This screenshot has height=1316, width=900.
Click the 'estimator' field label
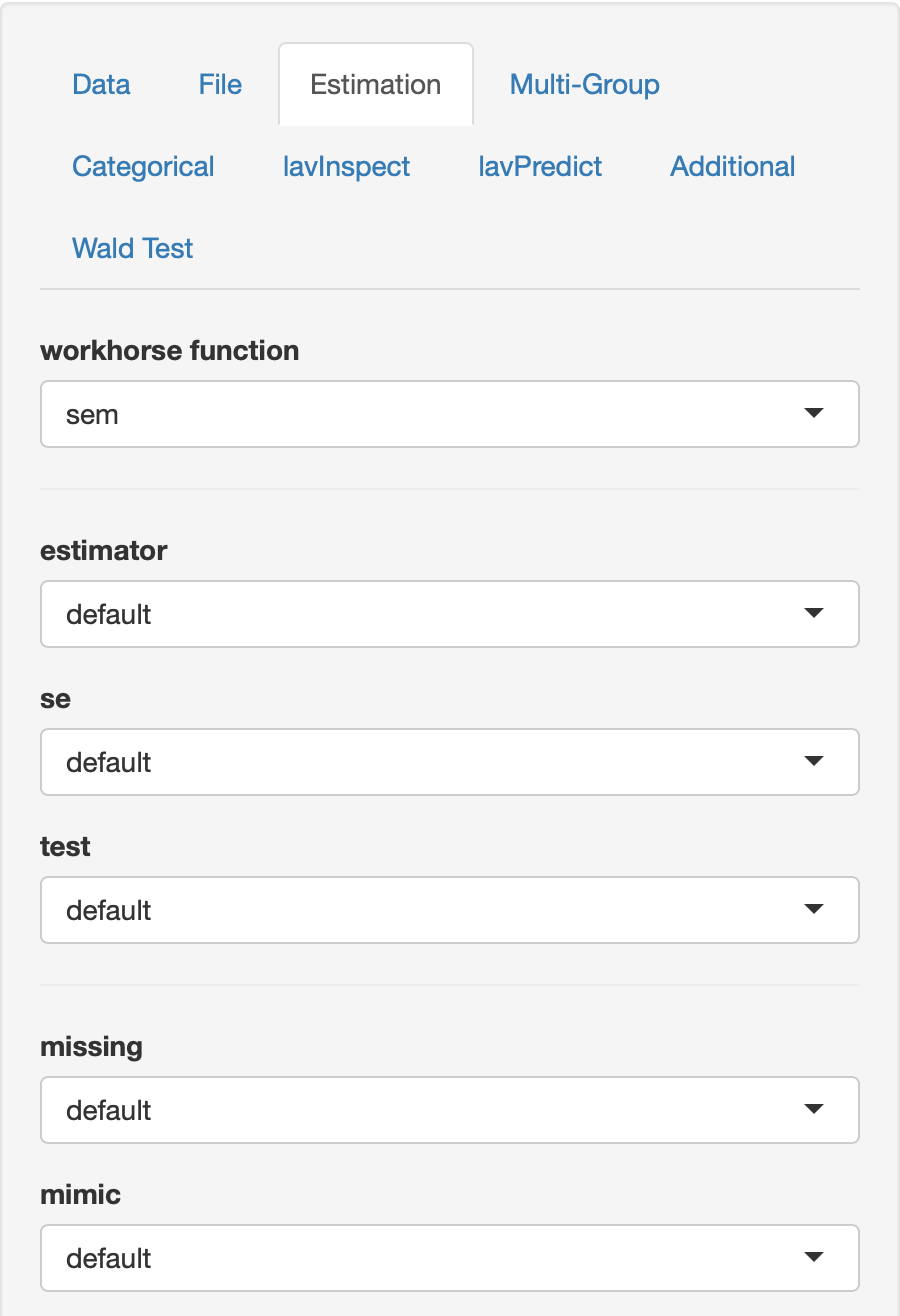[x=104, y=551]
